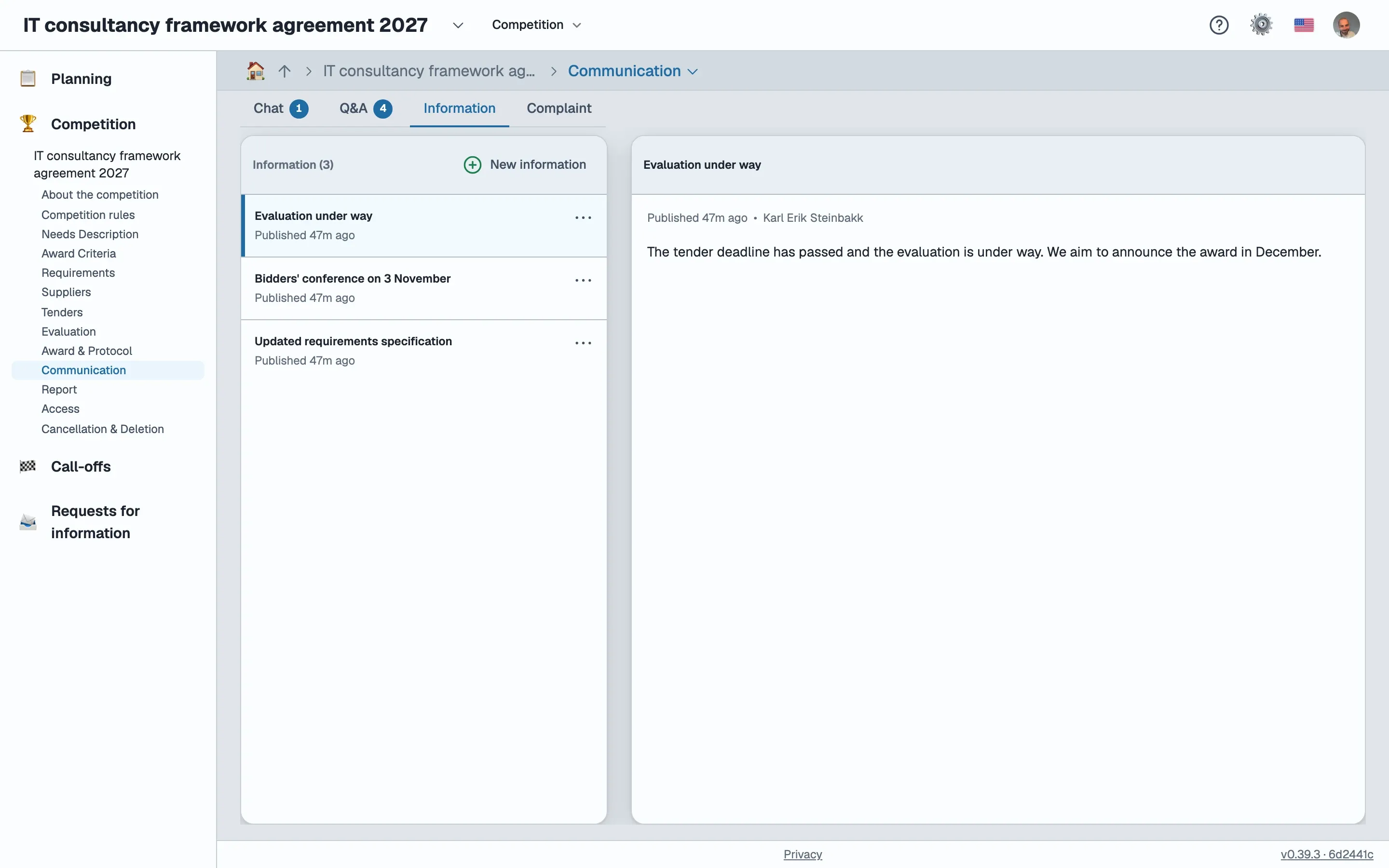Click the Planning clipboard icon
This screenshot has height=868, width=1389.
coord(27,79)
